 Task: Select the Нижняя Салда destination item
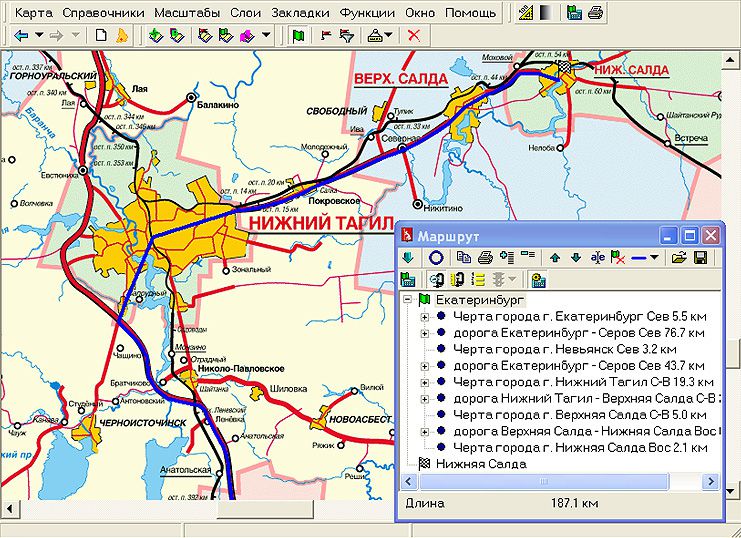pyautogui.click(x=481, y=464)
